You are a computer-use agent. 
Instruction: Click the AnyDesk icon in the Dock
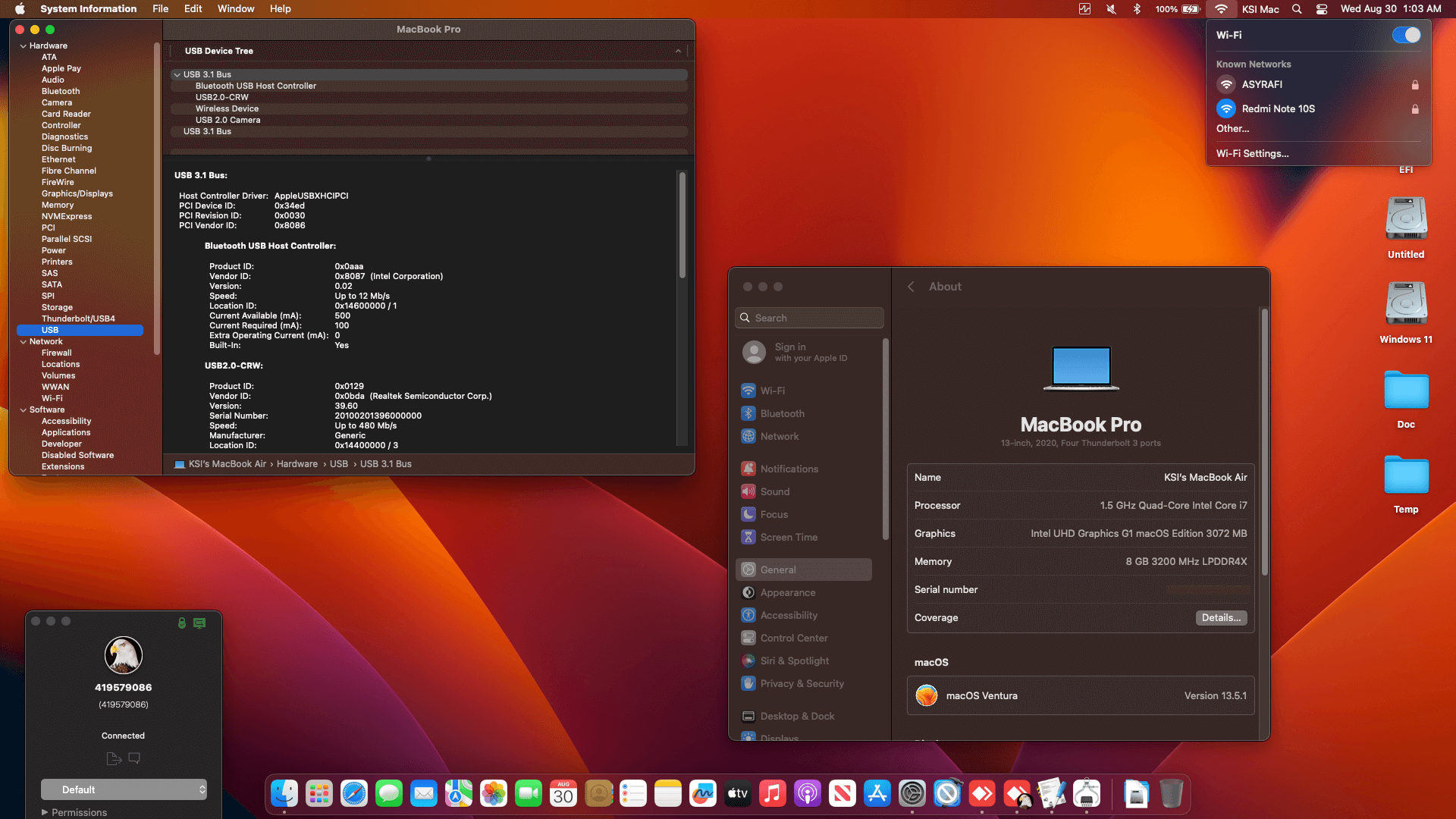(982, 794)
